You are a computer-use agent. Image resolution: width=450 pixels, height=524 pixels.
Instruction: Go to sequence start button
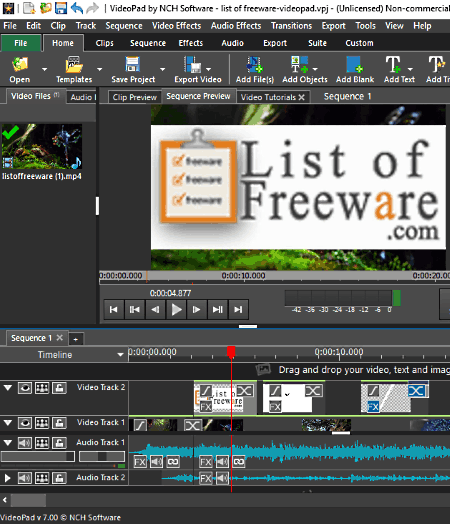(114, 310)
